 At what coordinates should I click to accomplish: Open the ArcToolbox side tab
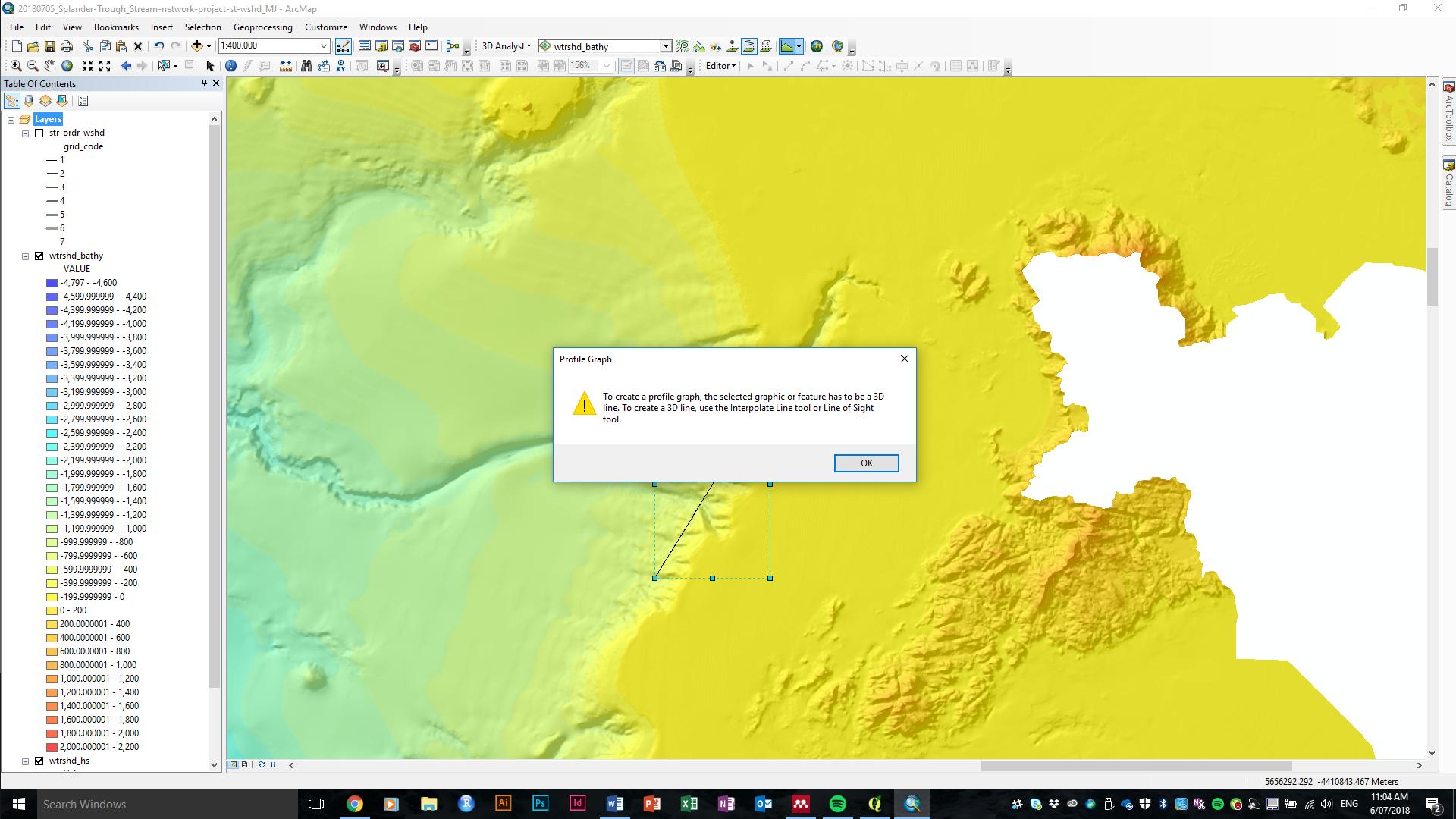(1448, 112)
